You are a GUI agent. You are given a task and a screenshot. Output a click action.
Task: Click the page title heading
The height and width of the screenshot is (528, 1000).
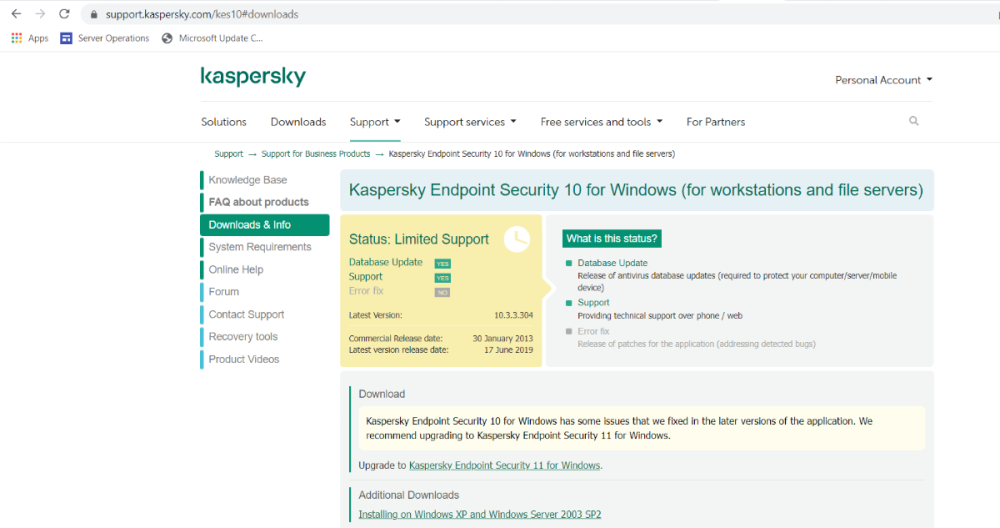[636, 190]
